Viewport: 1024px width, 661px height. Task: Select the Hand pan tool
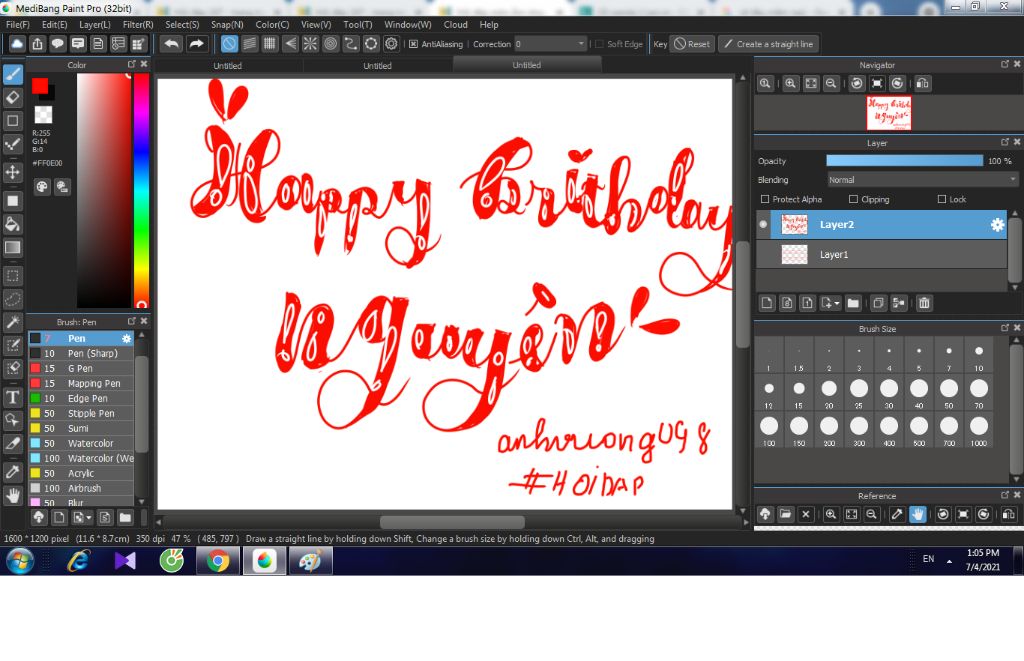click(x=12, y=495)
